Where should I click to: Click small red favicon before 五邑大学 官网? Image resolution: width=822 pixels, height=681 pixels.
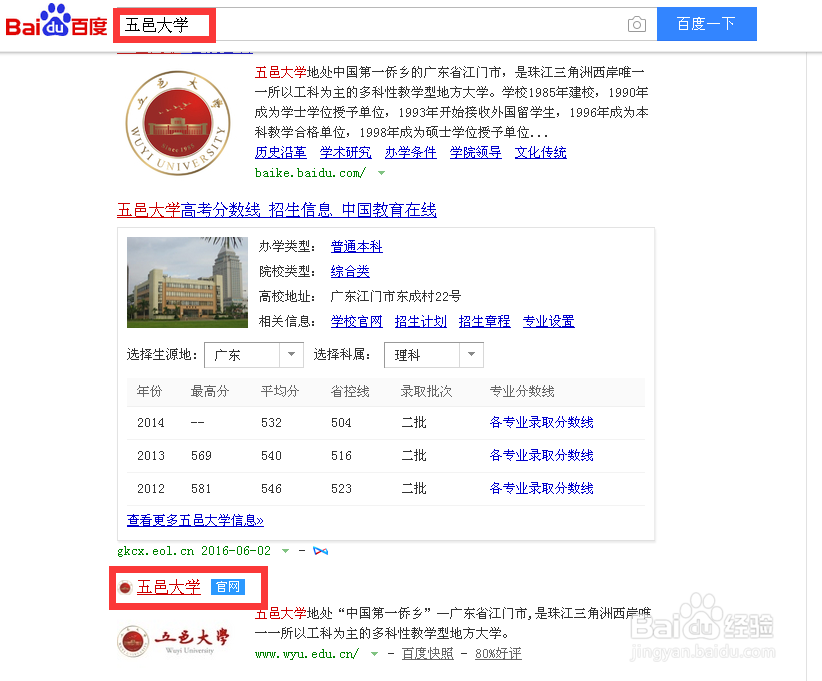tap(125, 588)
